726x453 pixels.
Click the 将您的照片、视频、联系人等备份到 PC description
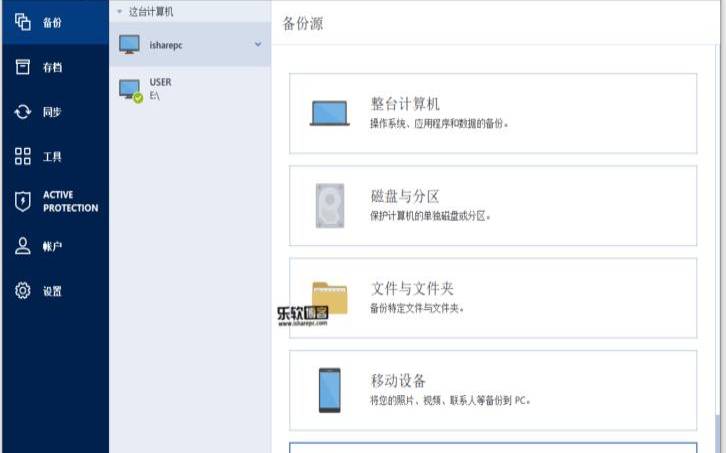(450, 400)
